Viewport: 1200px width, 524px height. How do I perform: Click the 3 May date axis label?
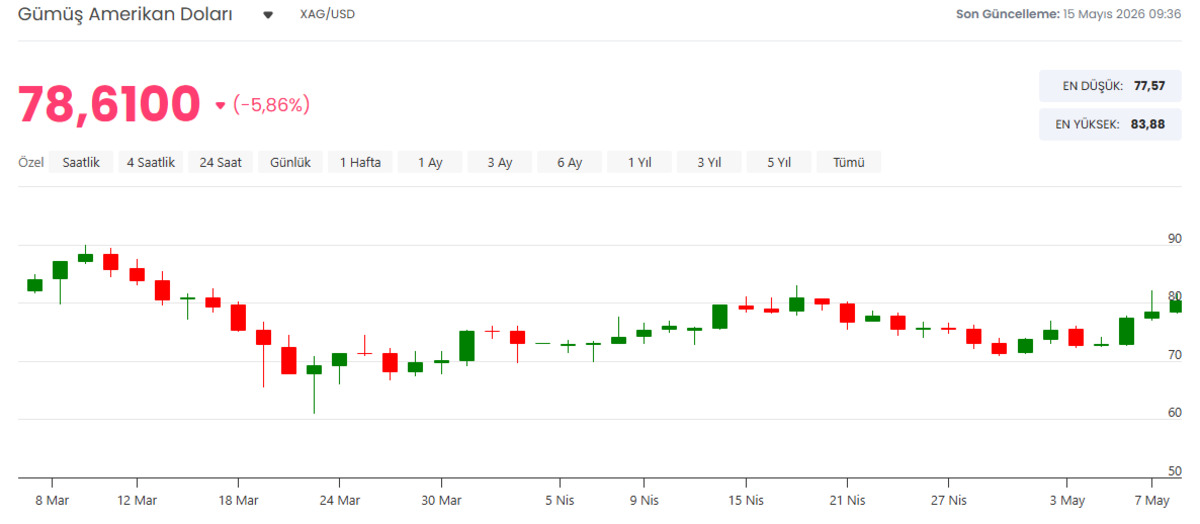pos(1066,500)
